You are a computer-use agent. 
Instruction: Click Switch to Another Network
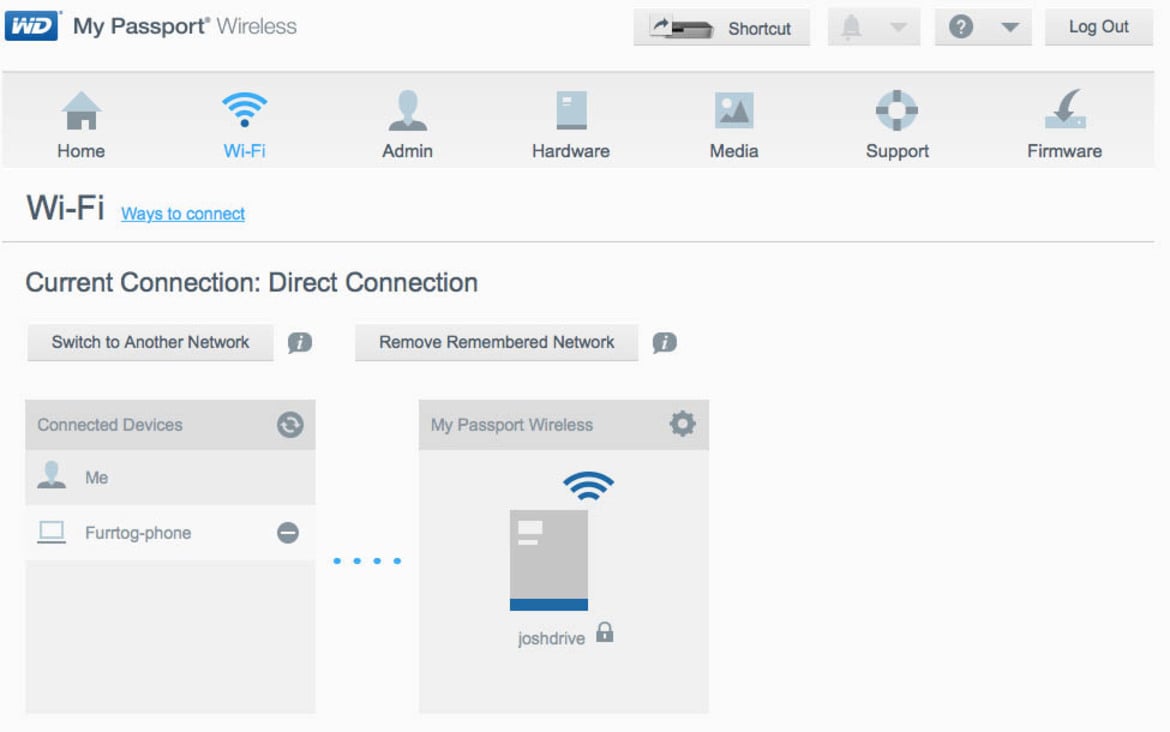tap(150, 342)
